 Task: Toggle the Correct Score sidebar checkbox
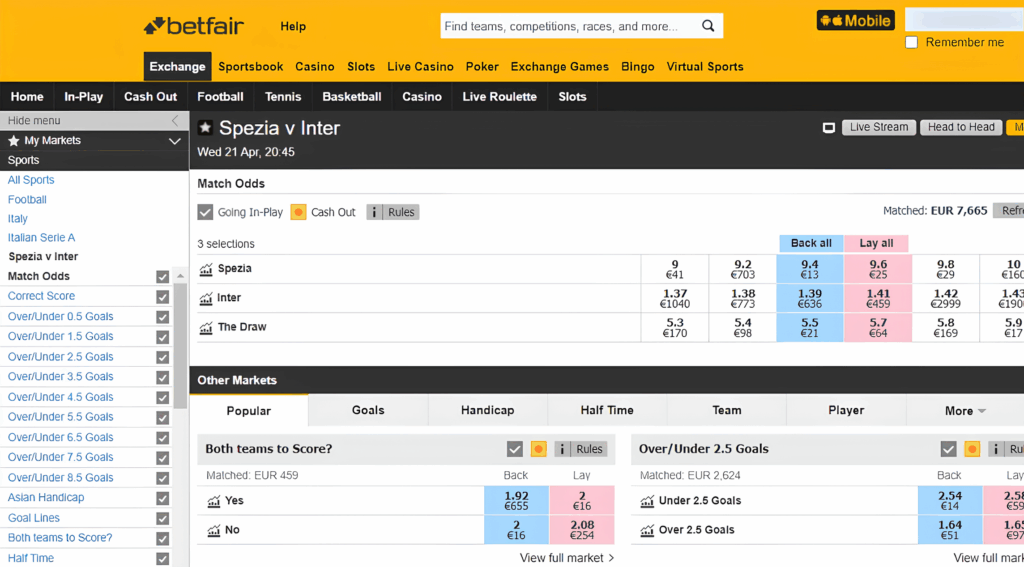coord(163,297)
